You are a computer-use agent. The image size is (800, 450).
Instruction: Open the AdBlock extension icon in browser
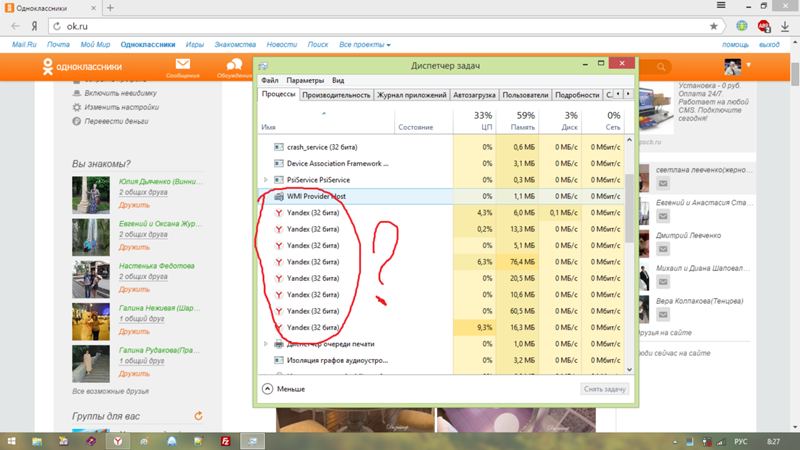coord(764,26)
